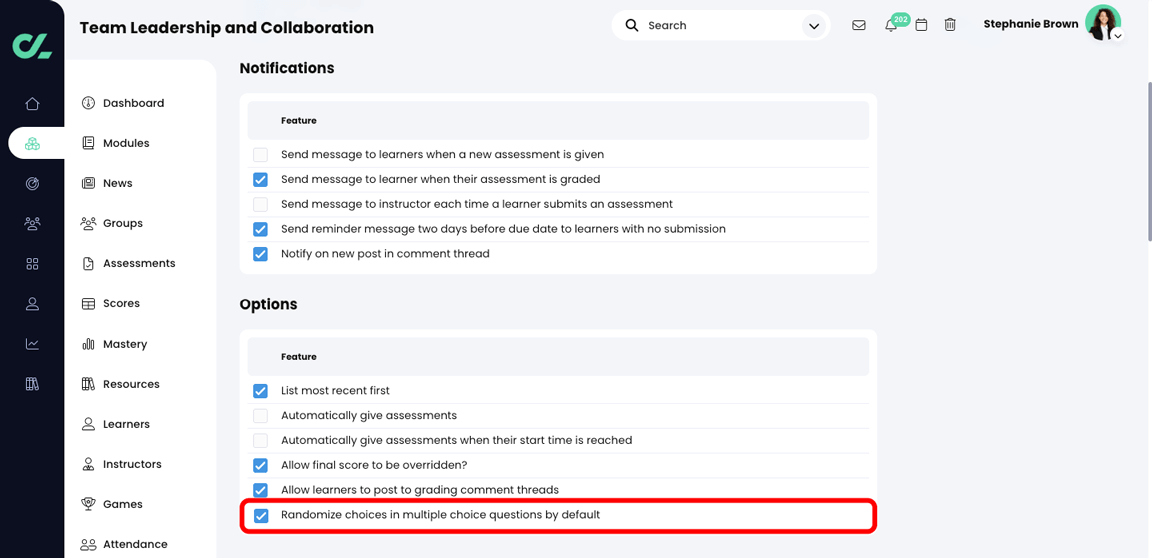This screenshot has width=1152, height=558.
Task: Uncheck notify on new comment post
Action: 260,254
